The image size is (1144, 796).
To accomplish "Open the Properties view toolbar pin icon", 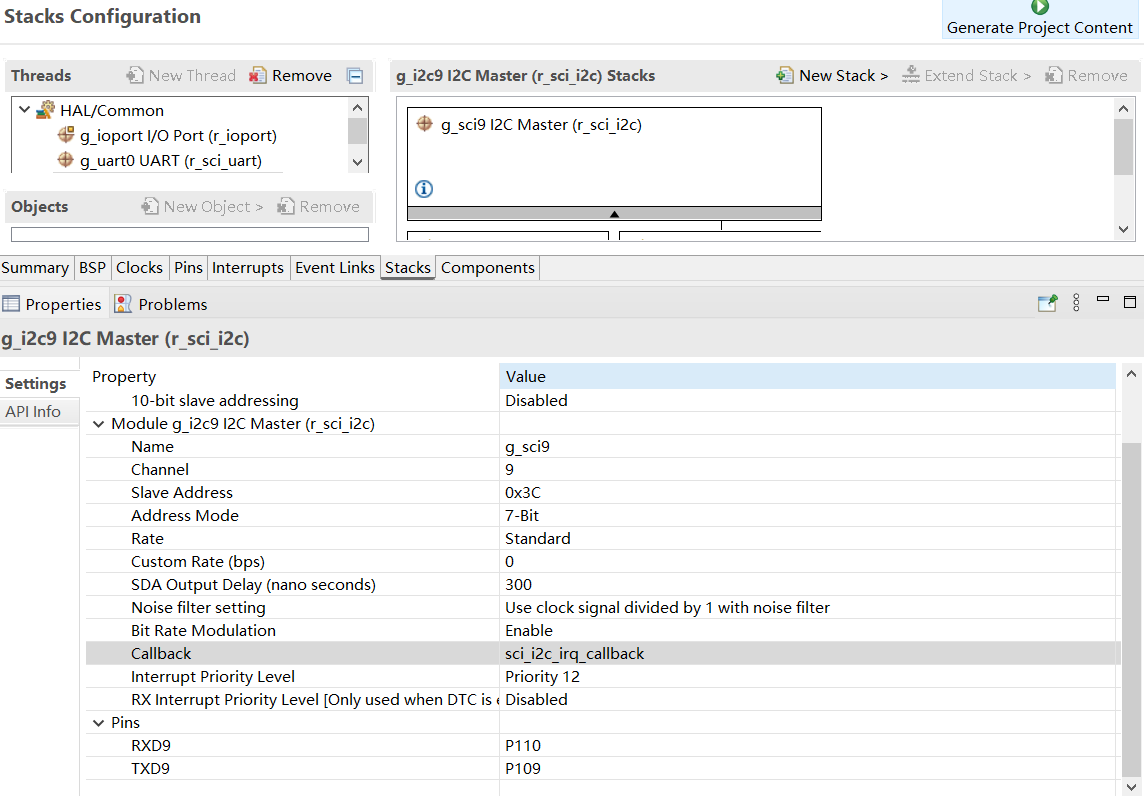I will pos(1047,304).
